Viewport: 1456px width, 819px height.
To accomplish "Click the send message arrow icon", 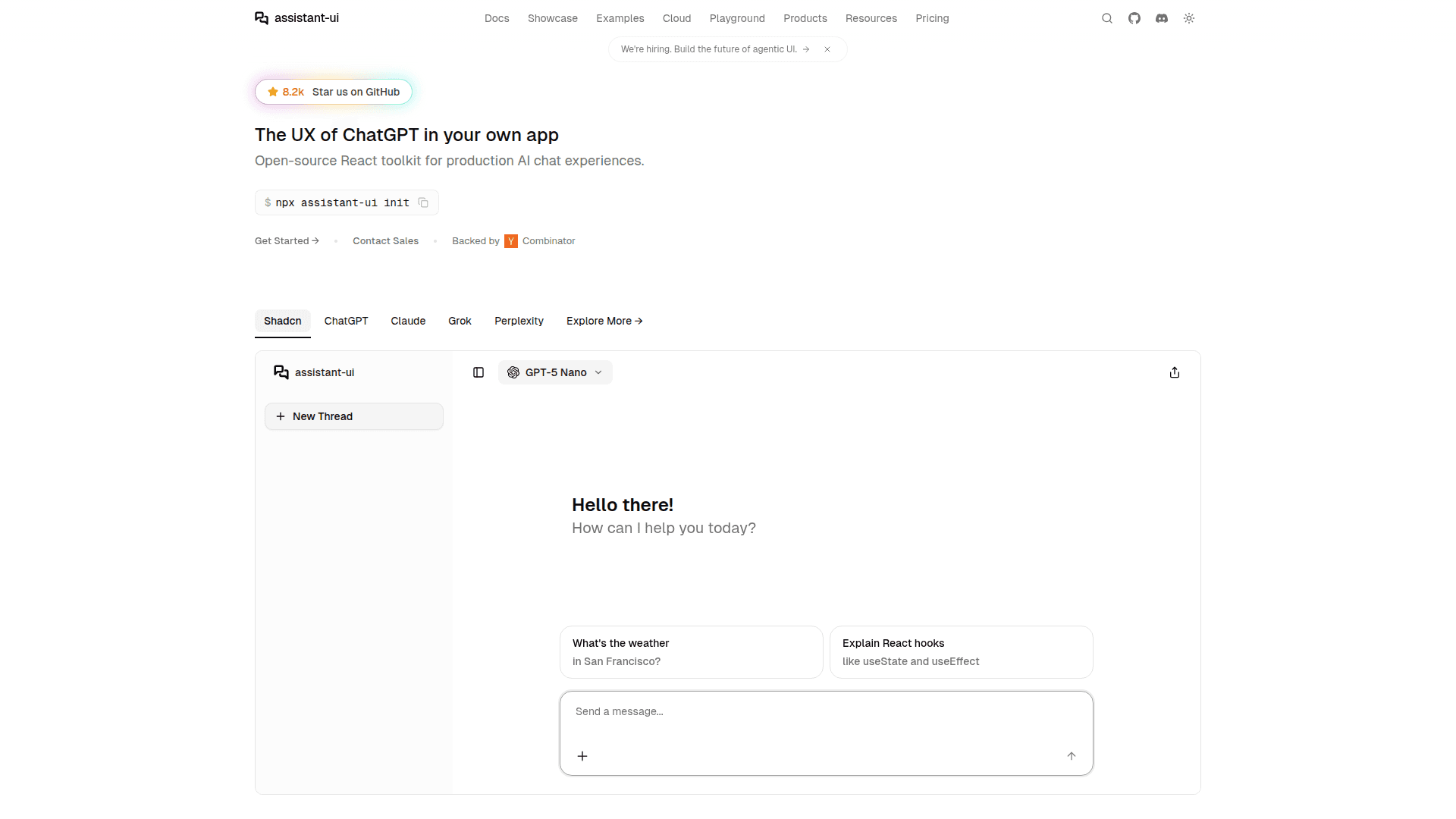I will click(1072, 755).
